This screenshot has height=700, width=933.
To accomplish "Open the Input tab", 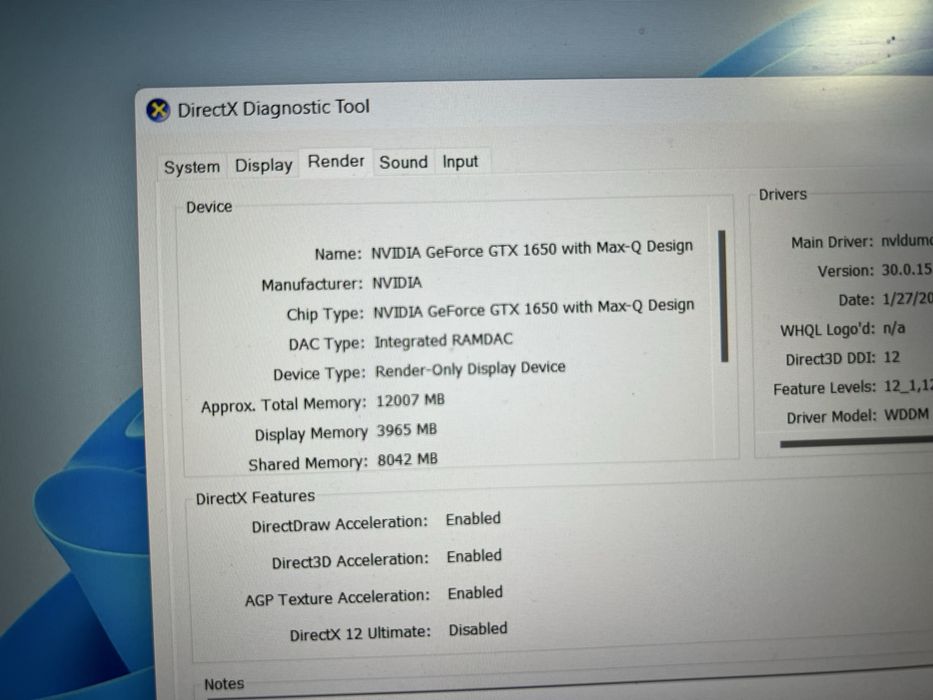I will pyautogui.click(x=460, y=161).
